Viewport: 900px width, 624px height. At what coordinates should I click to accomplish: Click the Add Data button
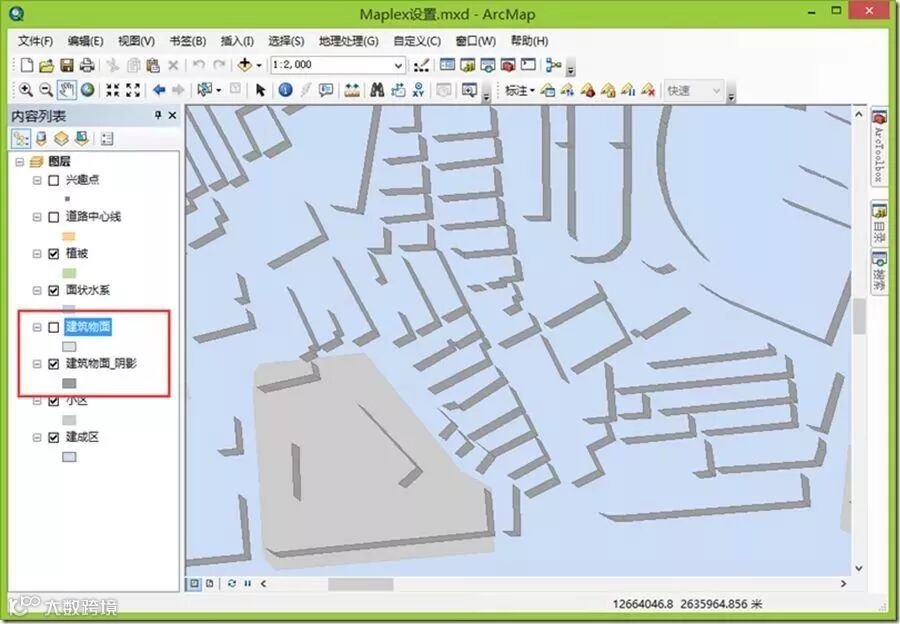coord(245,65)
